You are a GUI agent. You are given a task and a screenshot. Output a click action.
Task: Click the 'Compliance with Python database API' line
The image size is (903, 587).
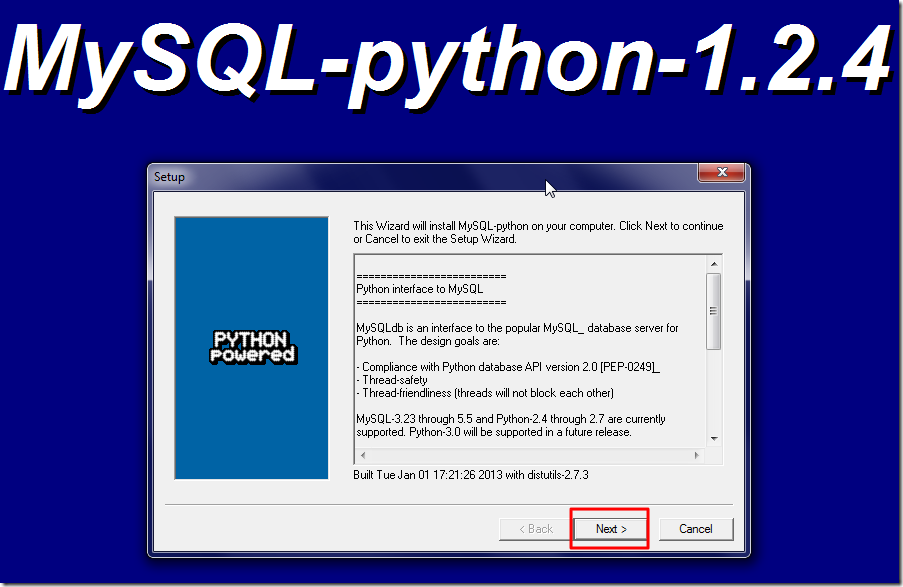[x=508, y=367]
